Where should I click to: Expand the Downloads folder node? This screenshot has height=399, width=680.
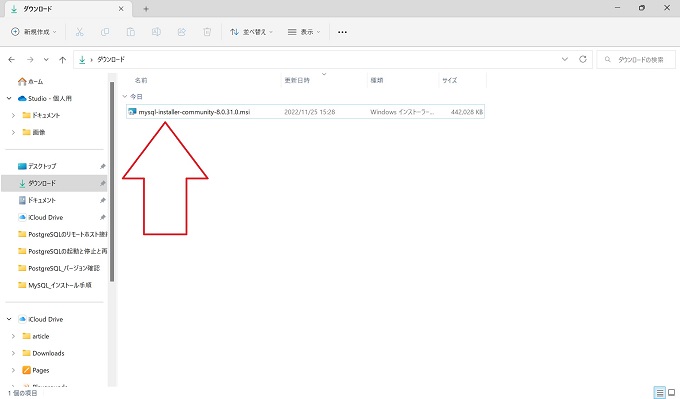click(x=13, y=353)
